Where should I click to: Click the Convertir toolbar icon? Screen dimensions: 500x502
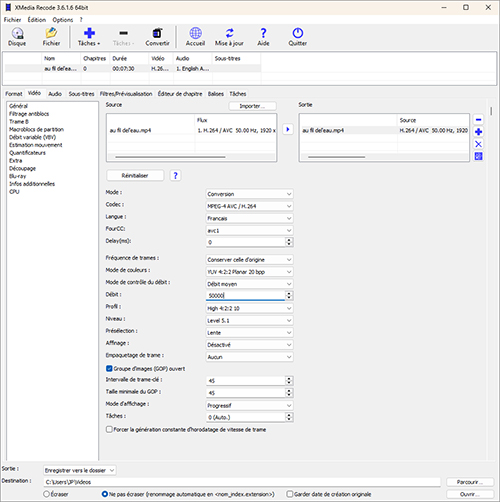[x=157, y=37]
